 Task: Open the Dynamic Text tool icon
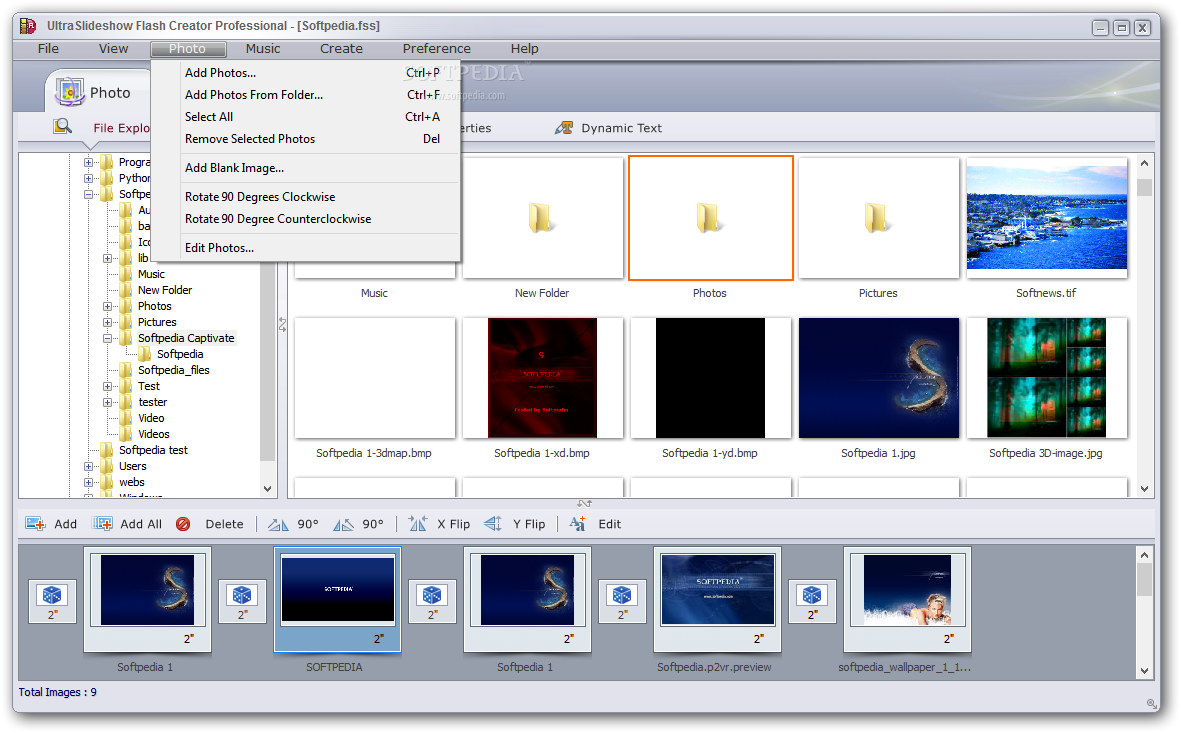[x=563, y=128]
